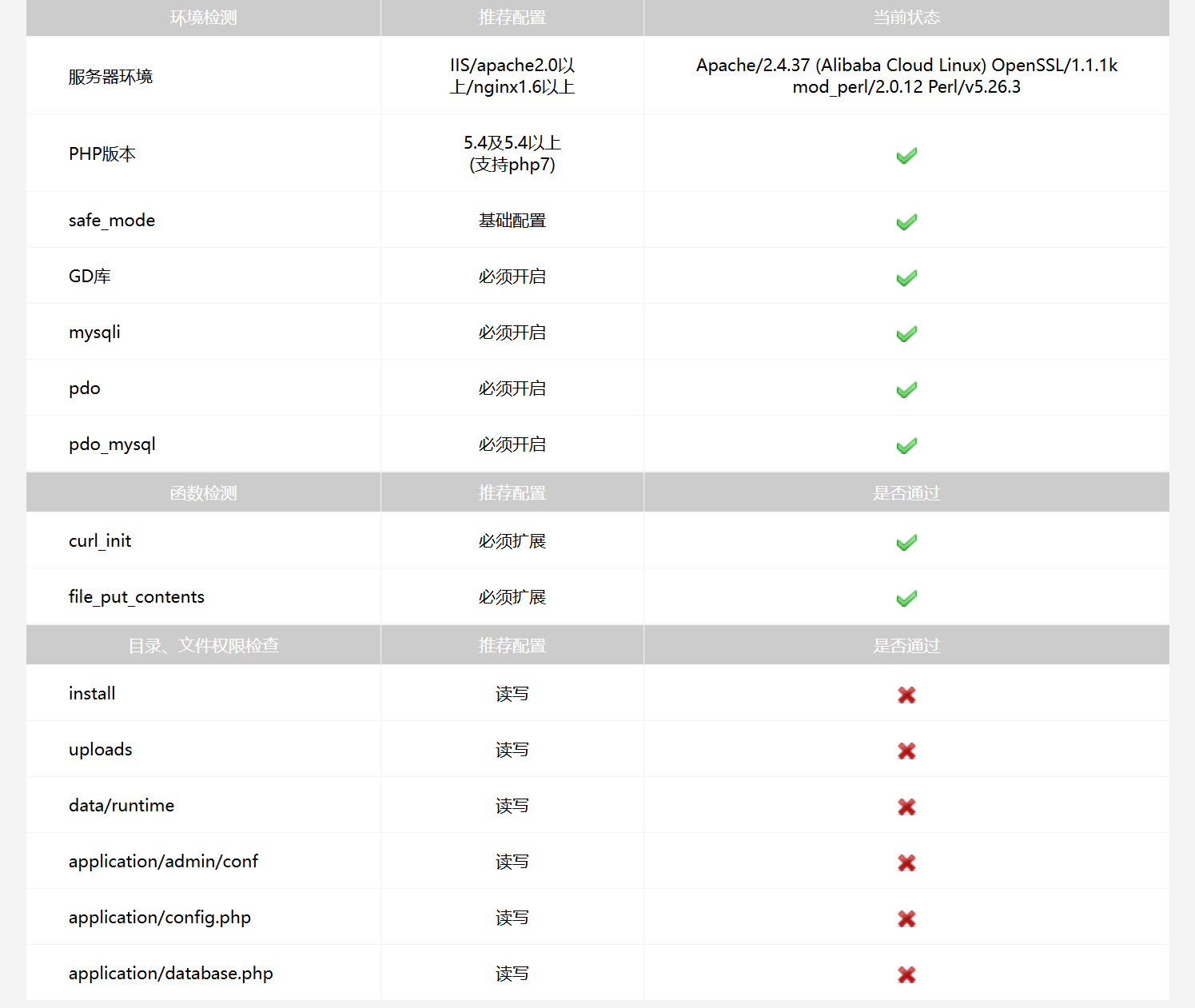This screenshot has width=1195, height=1008.
Task: Click 必须开启 in the GD库 row
Action: [x=512, y=277]
